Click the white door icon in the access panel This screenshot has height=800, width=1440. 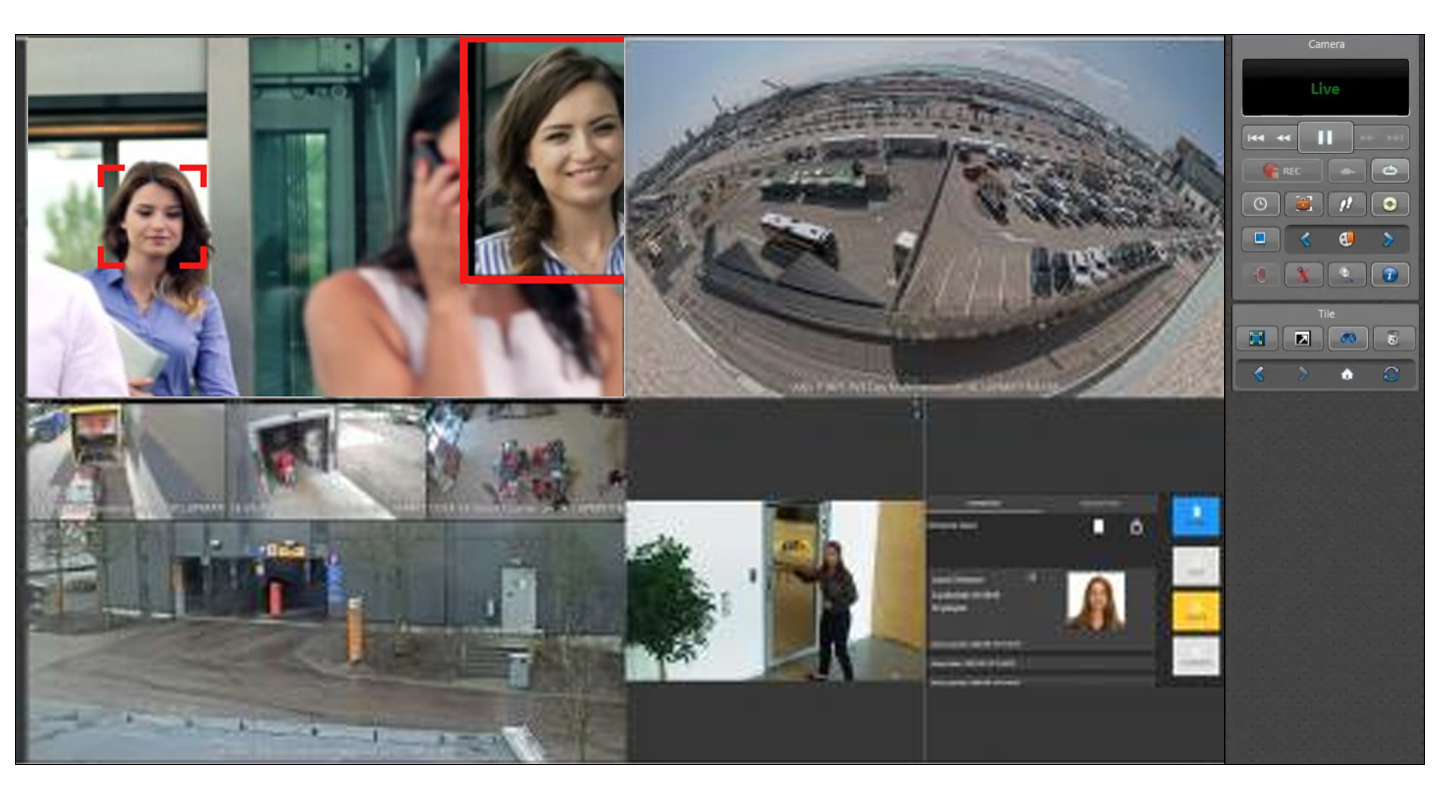click(1098, 527)
